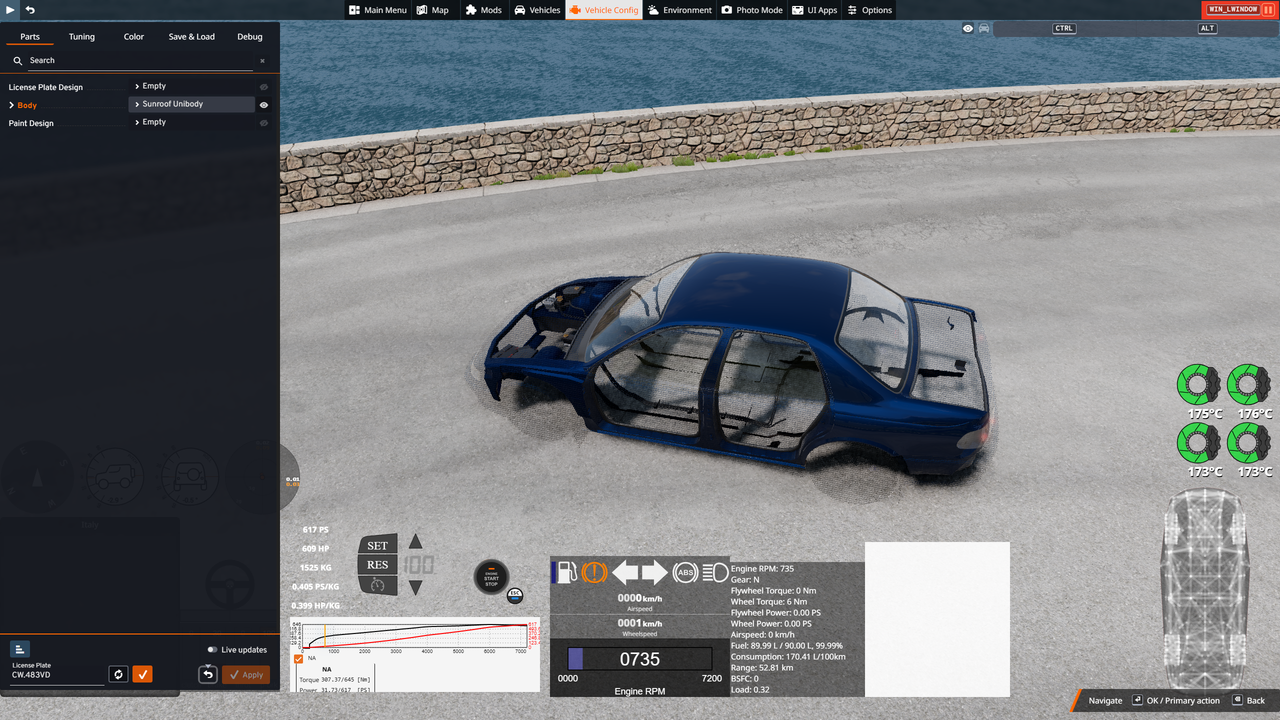Open the Paint Design Empty dropdown
The height and width of the screenshot is (720, 1280).
(192, 122)
